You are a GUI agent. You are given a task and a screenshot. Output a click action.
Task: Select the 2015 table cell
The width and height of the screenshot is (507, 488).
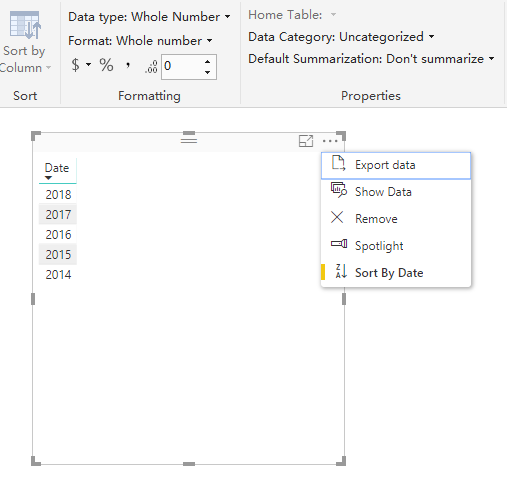point(58,255)
